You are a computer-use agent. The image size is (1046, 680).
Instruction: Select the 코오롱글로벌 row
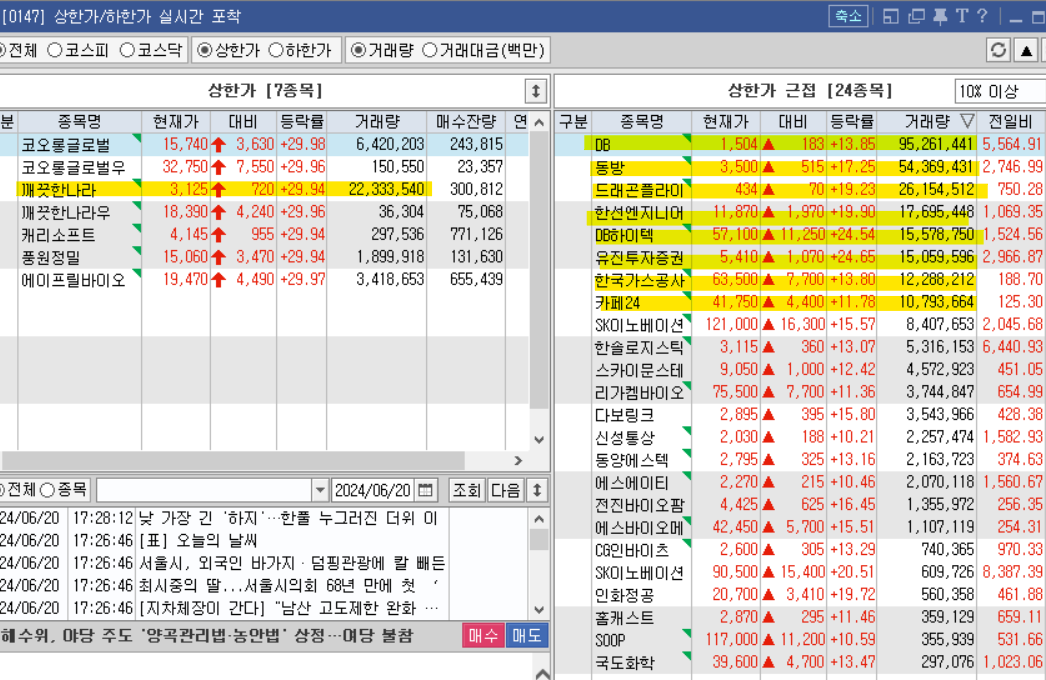(264, 144)
